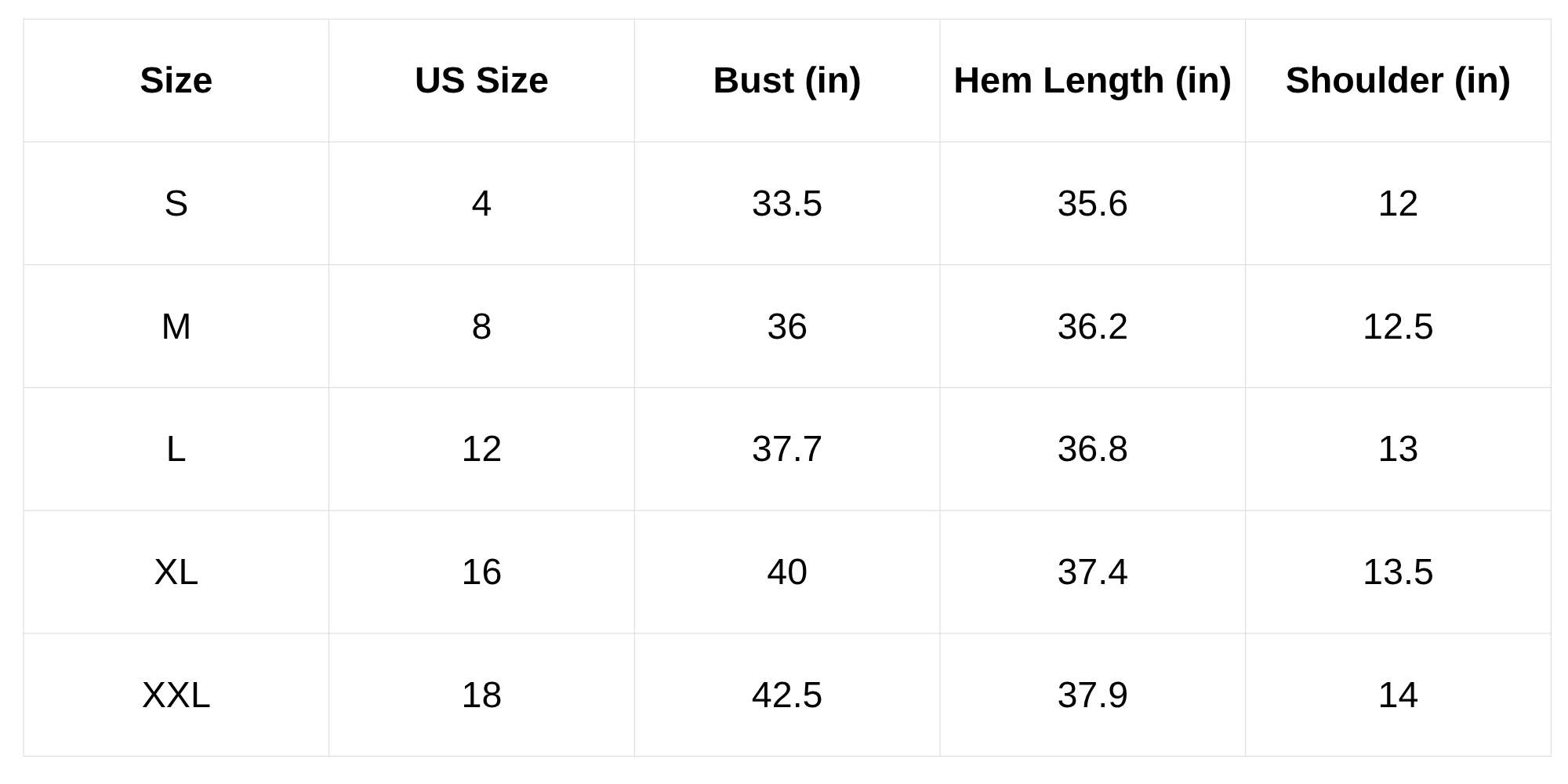
Task: Click the S size cell
Action: tap(176, 204)
